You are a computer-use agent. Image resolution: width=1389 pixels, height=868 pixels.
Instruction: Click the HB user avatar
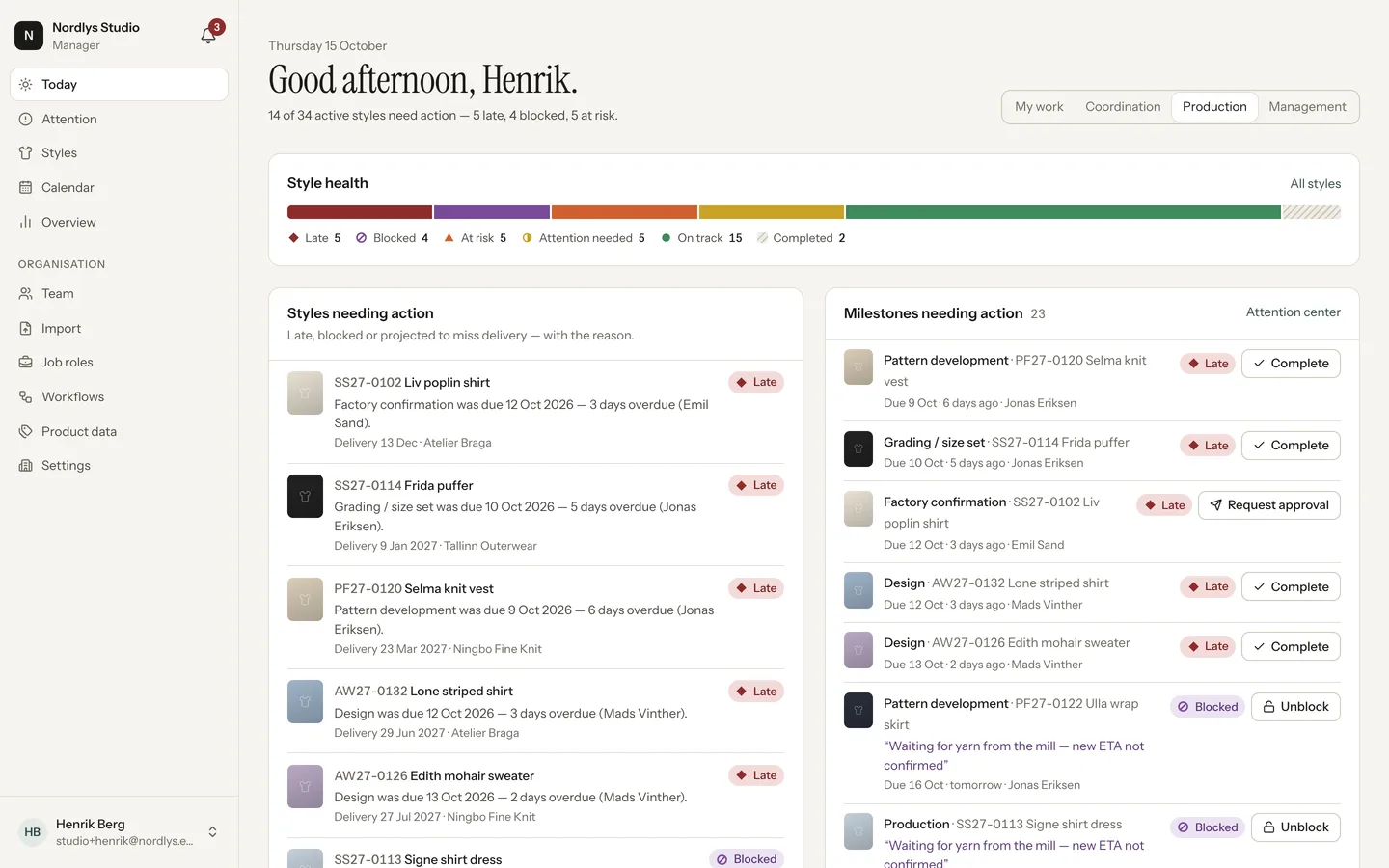tap(33, 832)
